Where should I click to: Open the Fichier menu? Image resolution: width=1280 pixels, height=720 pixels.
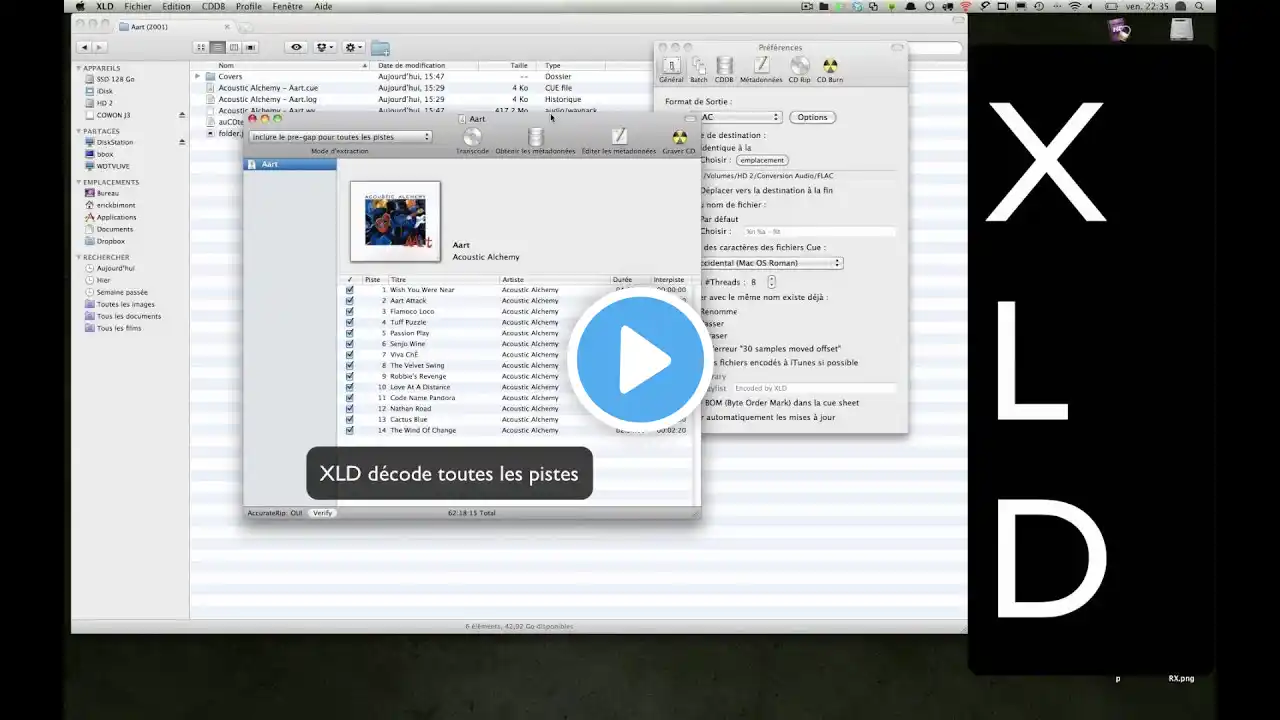pos(138,6)
